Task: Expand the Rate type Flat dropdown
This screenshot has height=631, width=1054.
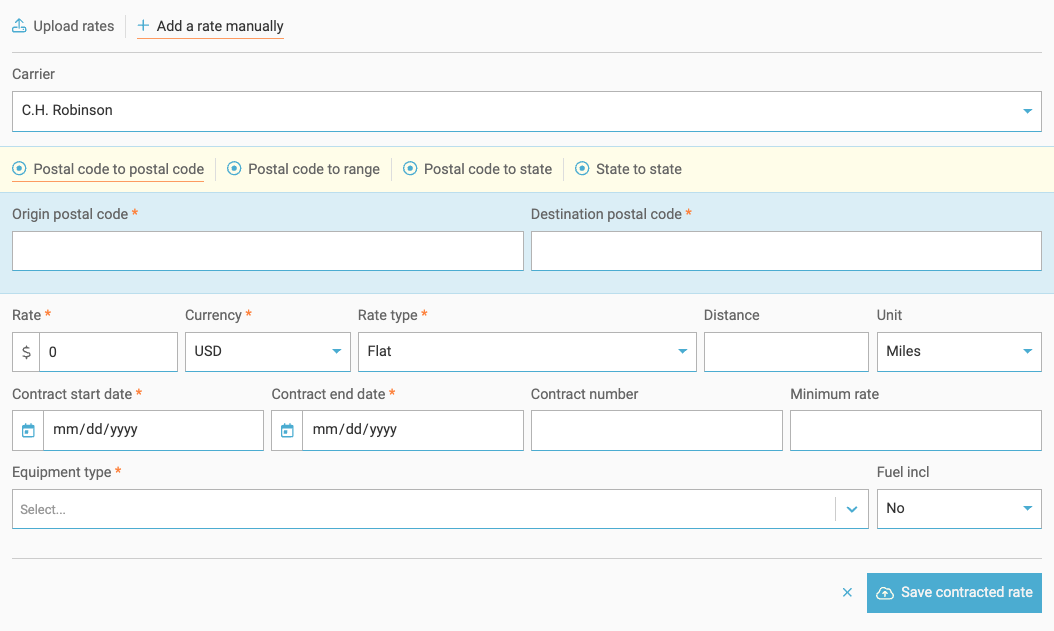Action: [526, 352]
